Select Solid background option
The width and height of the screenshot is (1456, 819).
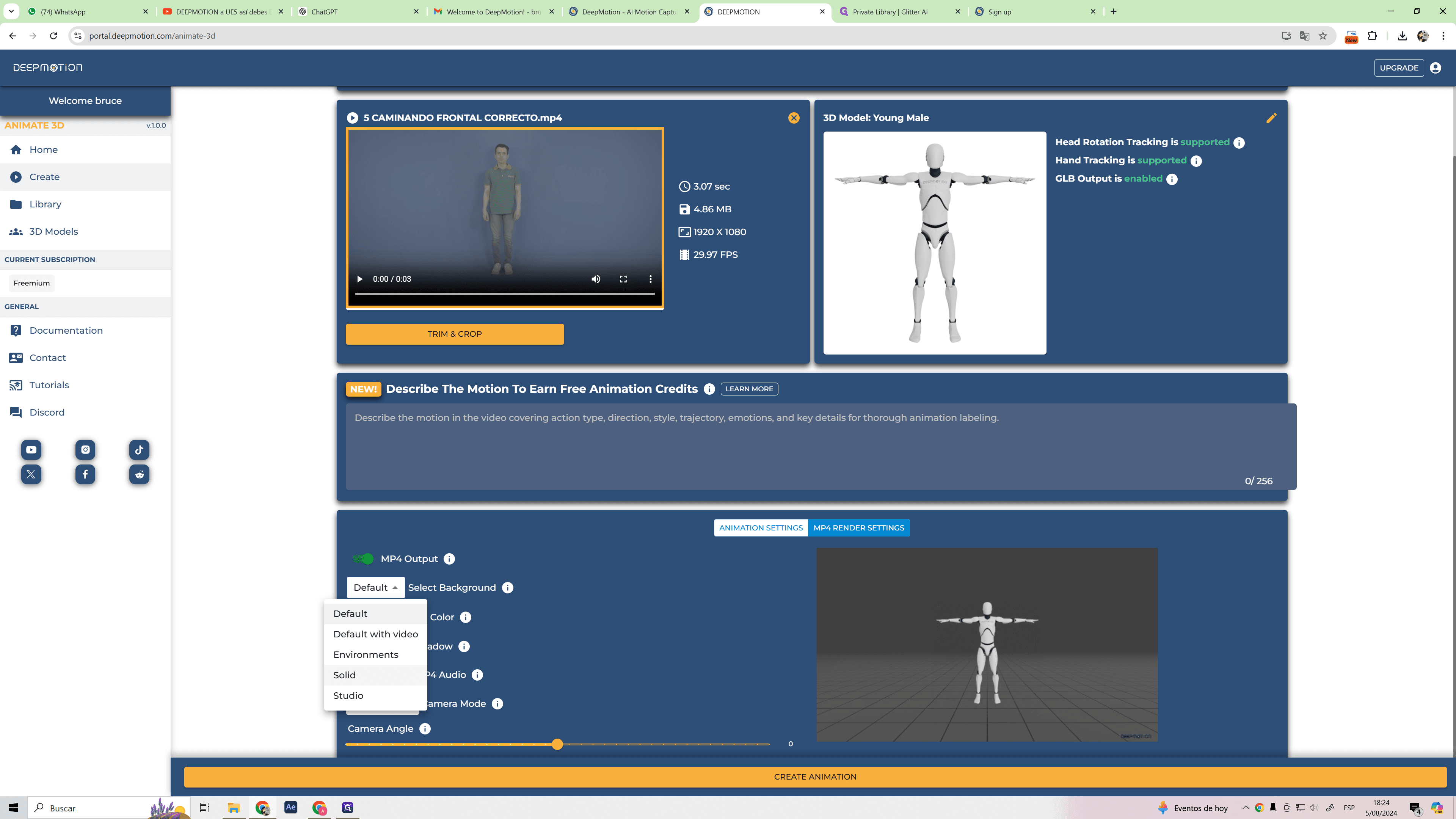point(375,675)
